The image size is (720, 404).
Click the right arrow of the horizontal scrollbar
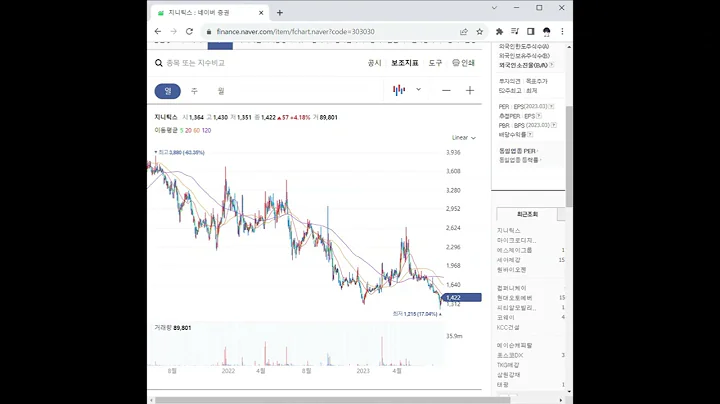561,400
